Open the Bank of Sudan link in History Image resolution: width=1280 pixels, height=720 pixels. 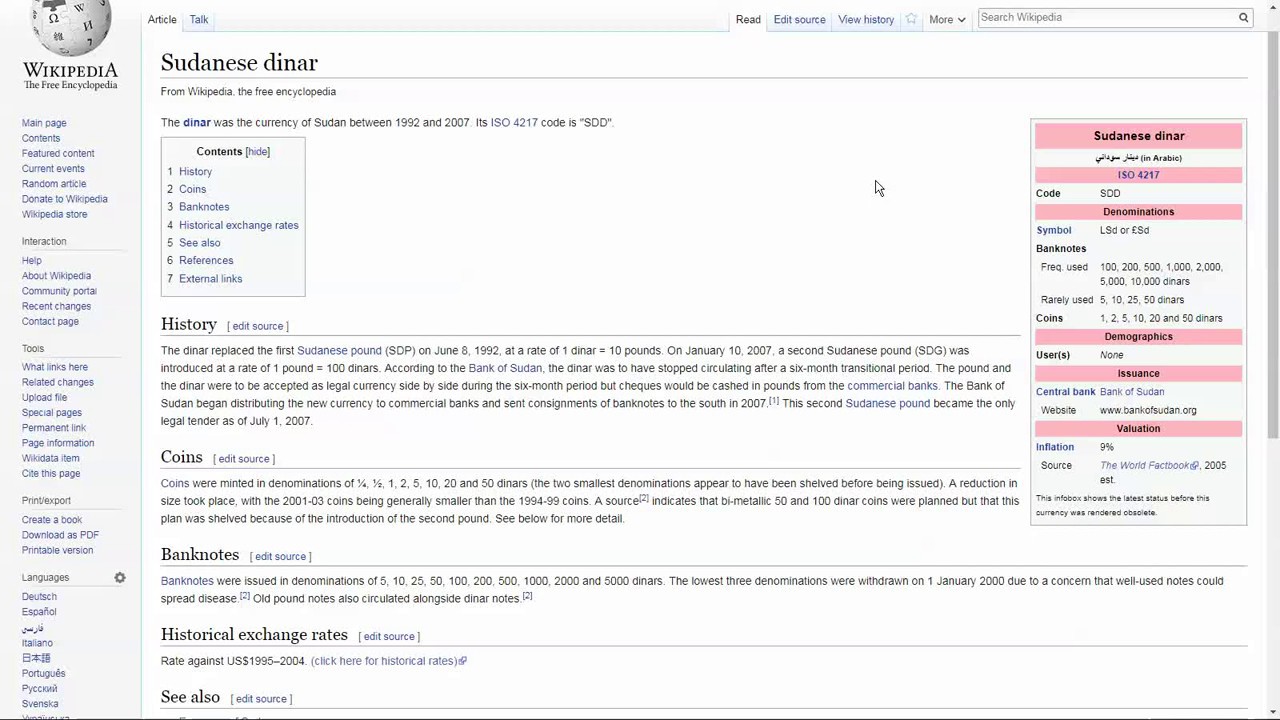tap(505, 368)
